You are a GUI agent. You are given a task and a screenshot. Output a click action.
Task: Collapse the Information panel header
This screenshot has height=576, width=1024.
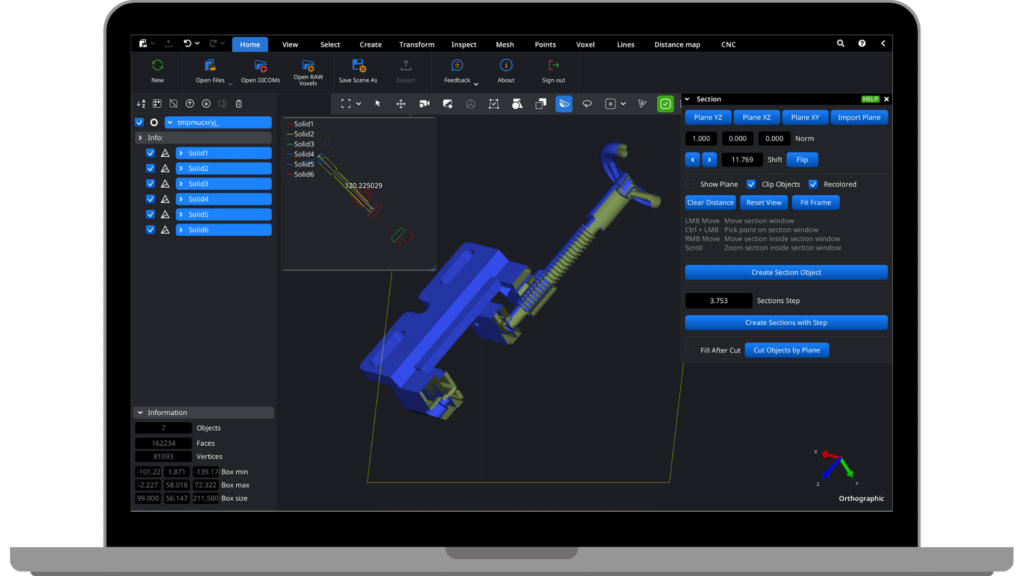(140, 412)
